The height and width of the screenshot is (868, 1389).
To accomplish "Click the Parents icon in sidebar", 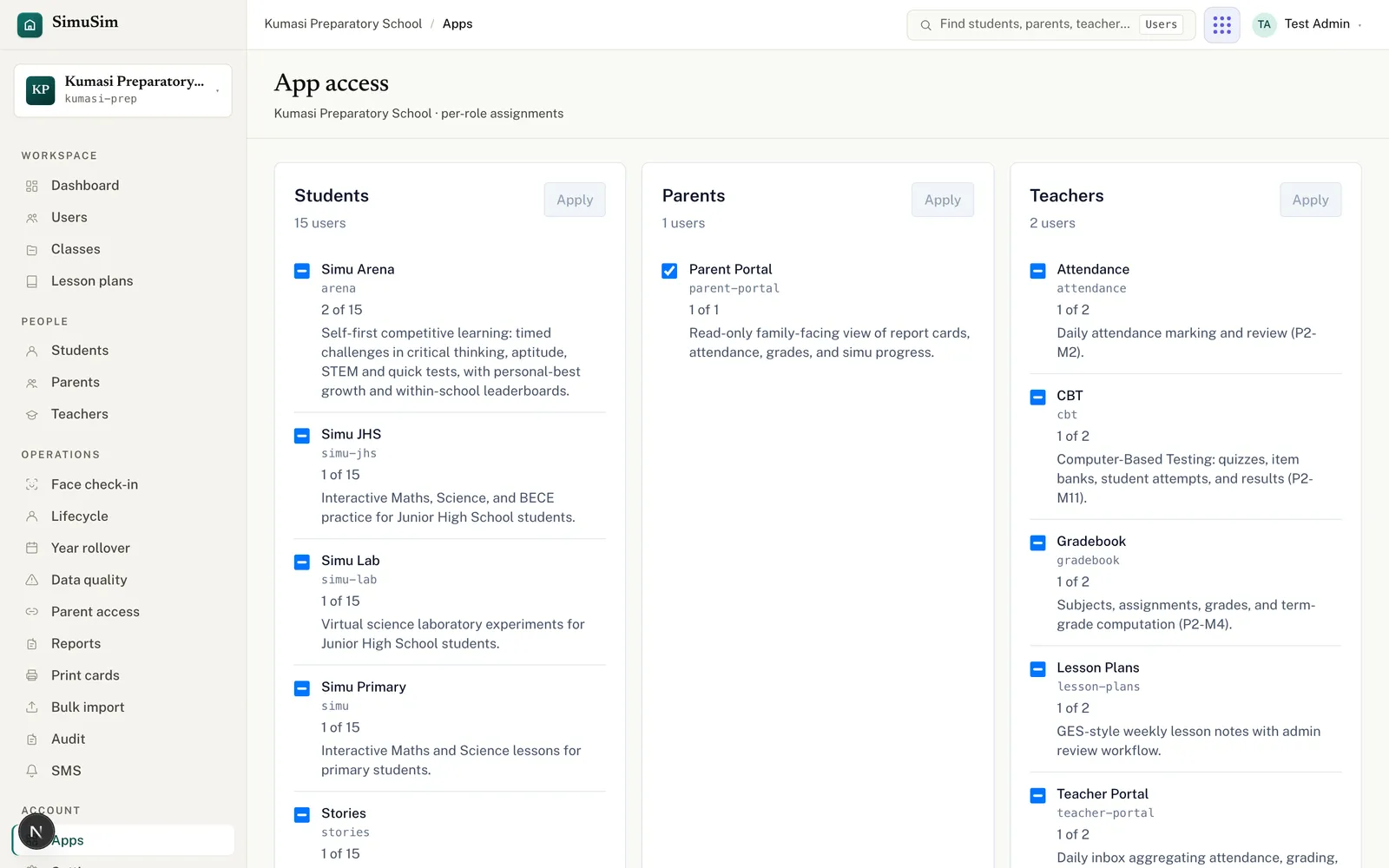I will pyautogui.click(x=32, y=383).
